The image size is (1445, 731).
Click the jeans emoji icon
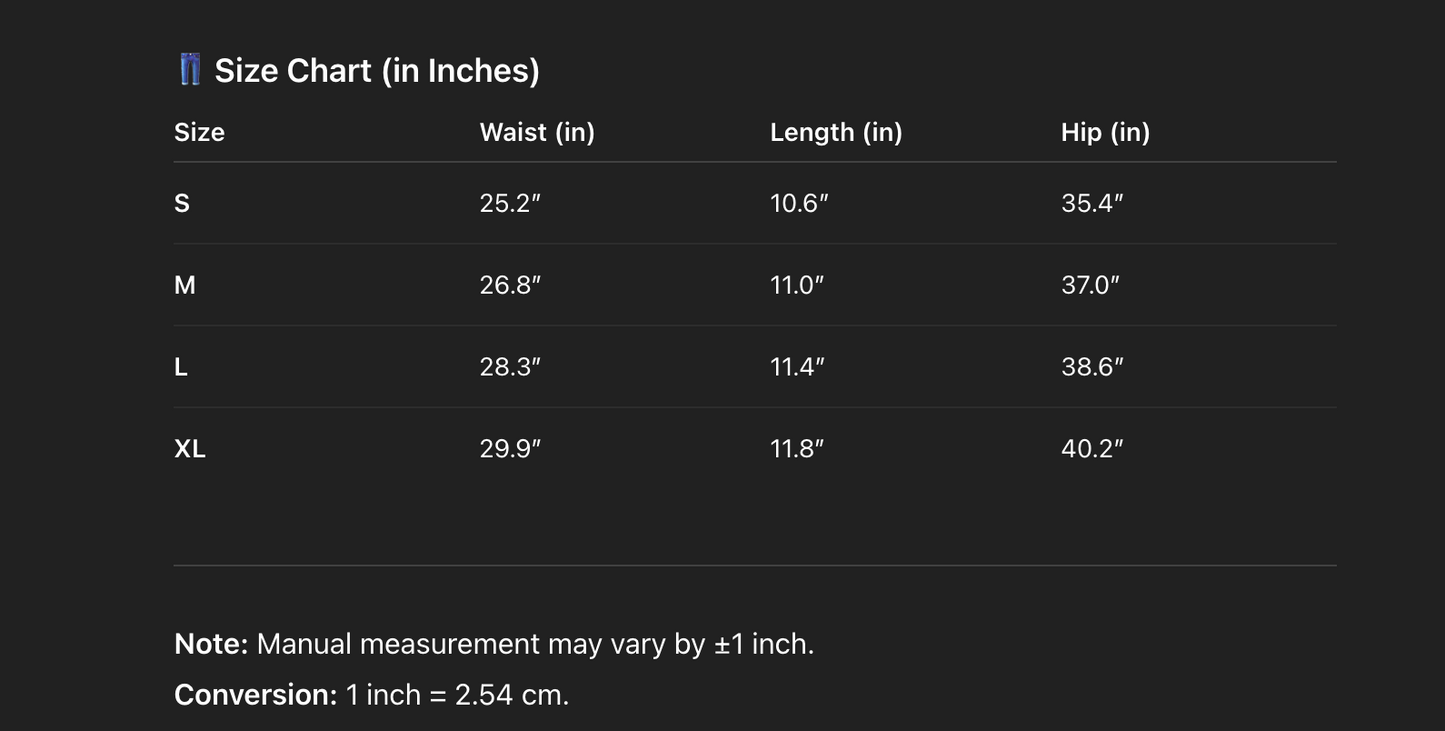click(190, 70)
